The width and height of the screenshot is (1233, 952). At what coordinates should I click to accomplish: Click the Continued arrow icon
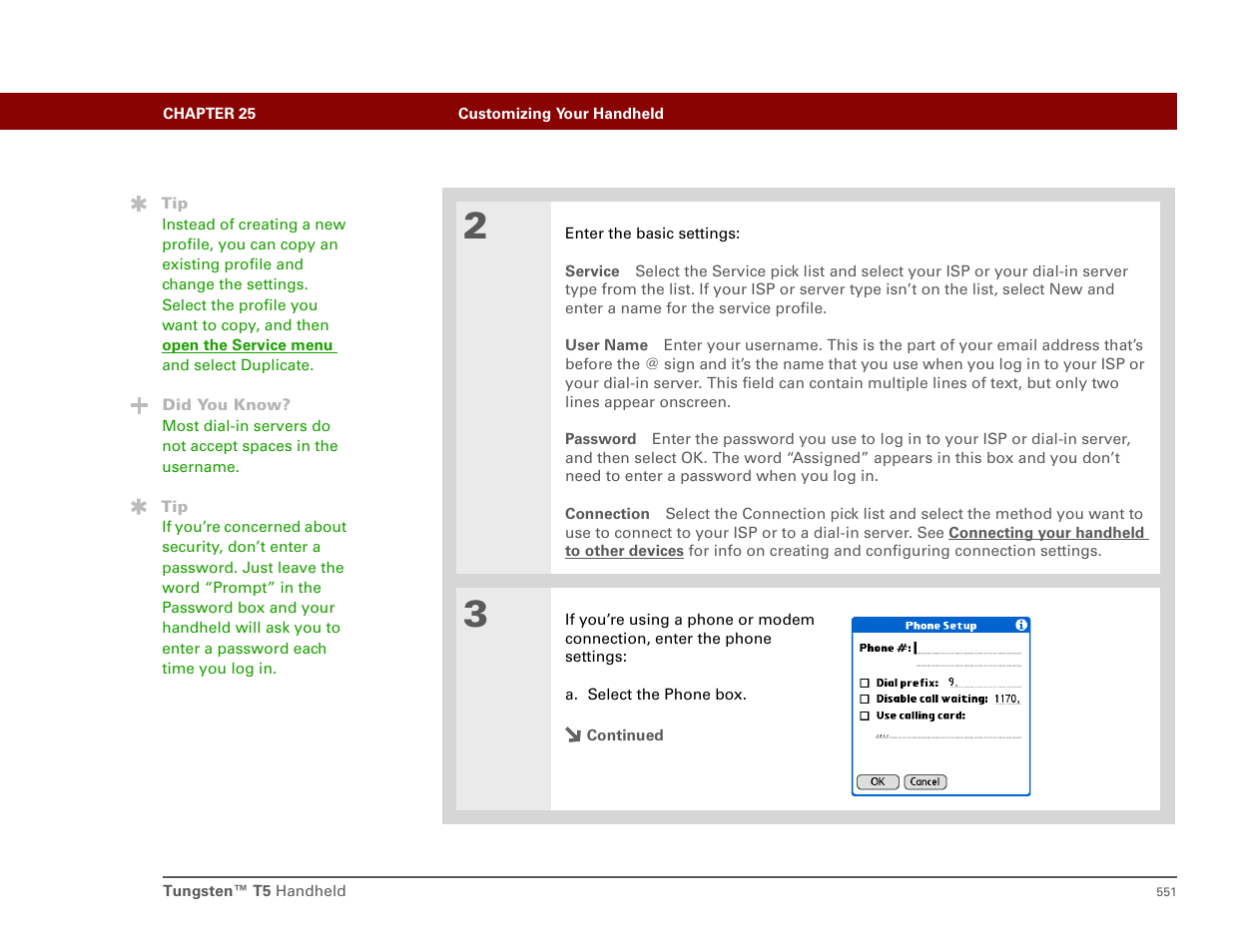coord(573,735)
